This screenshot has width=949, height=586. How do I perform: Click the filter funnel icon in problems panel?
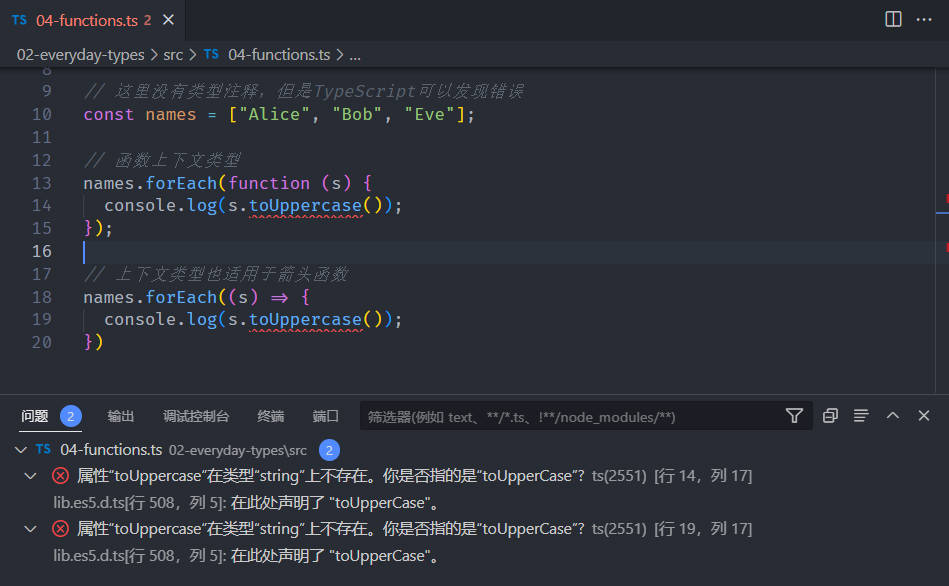pyautogui.click(x=794, y=416)
